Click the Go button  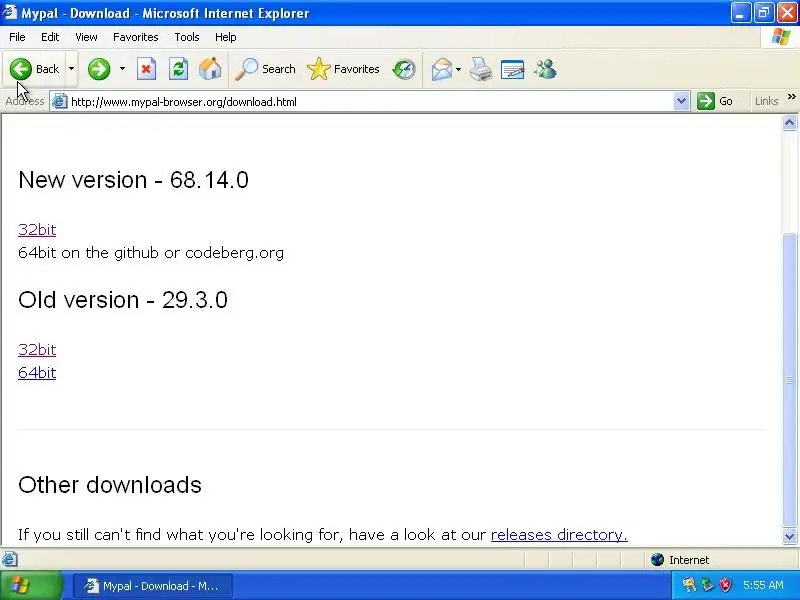(715, 102)
